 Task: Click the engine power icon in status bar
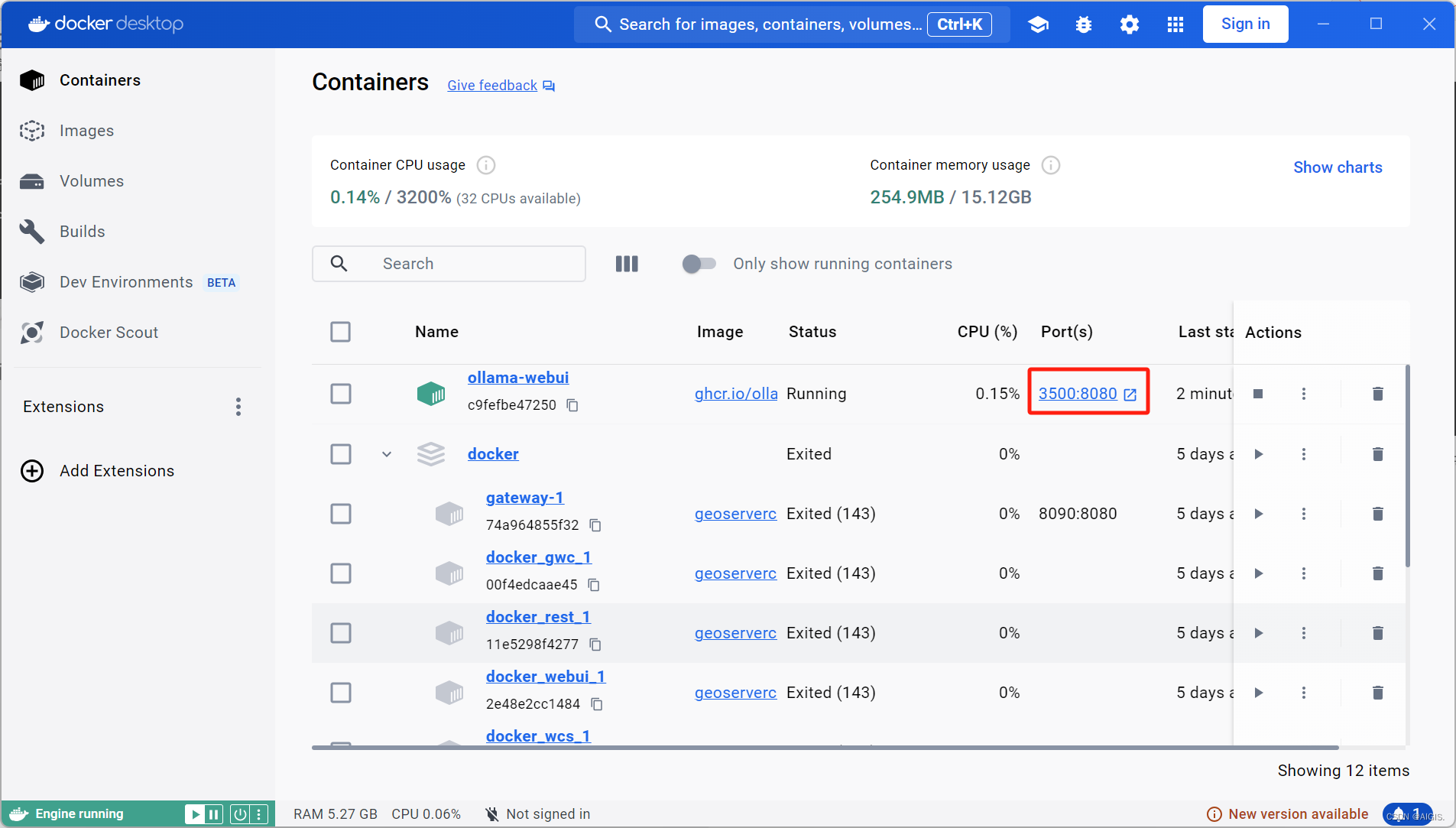240,814
